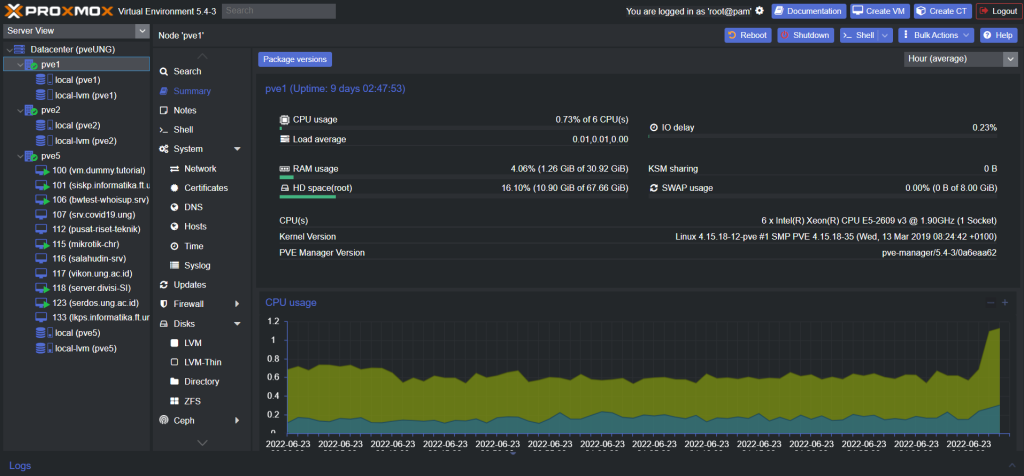The height and width of the screenshot is (476, 1024).
Task: Click the IO delay clock icon
Action: pyautogui.click(x=654, y=127)
